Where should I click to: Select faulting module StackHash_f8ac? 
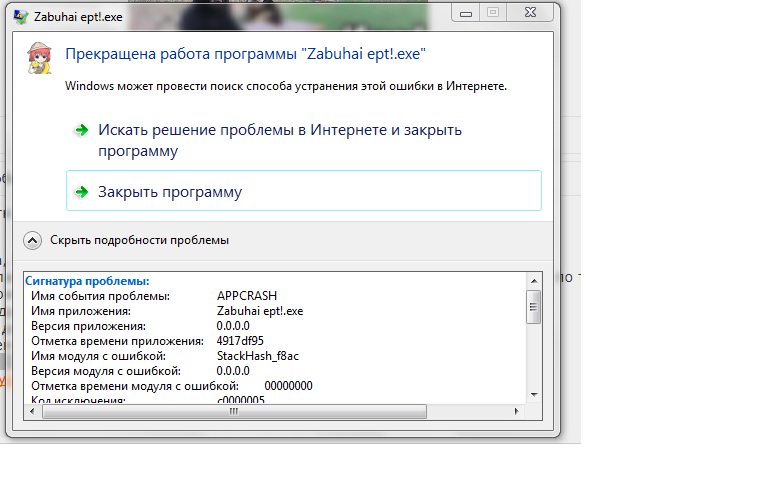(258, 356)
